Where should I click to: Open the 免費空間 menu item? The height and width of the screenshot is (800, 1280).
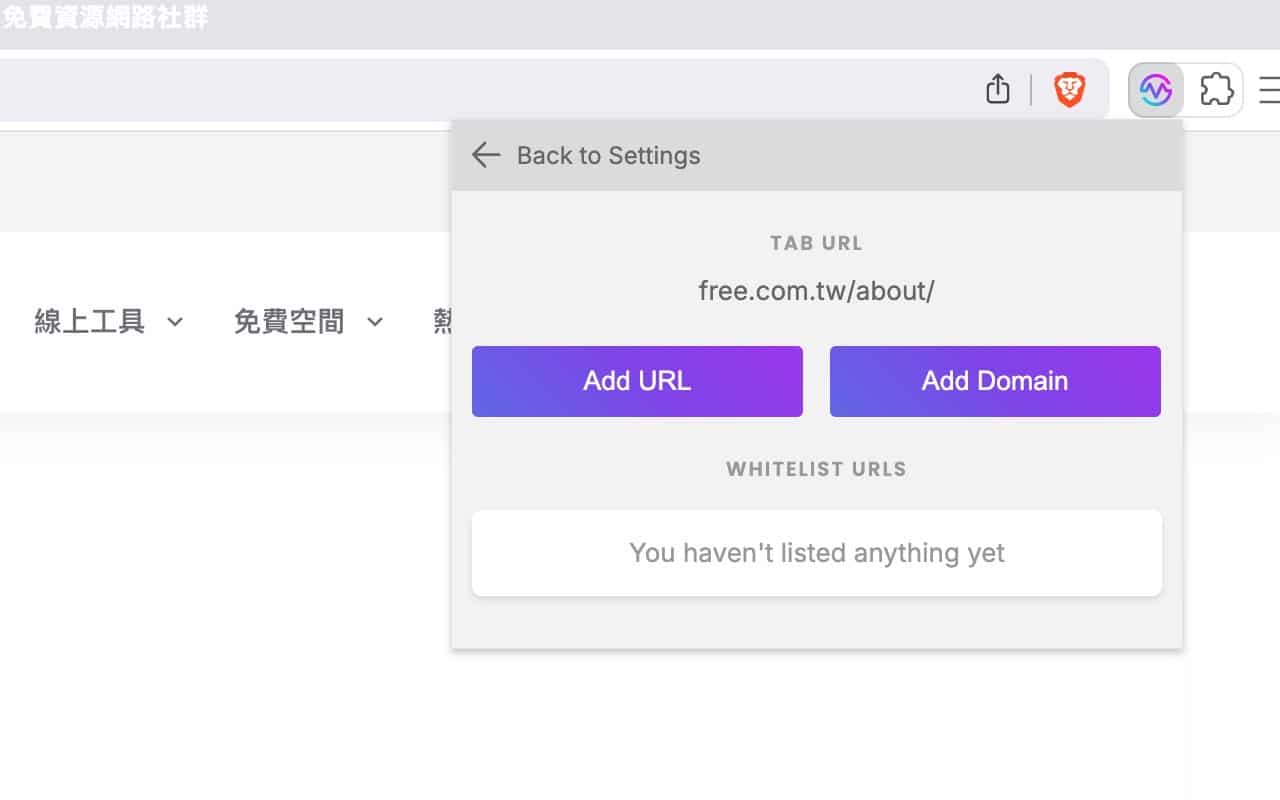coord(289,321)
